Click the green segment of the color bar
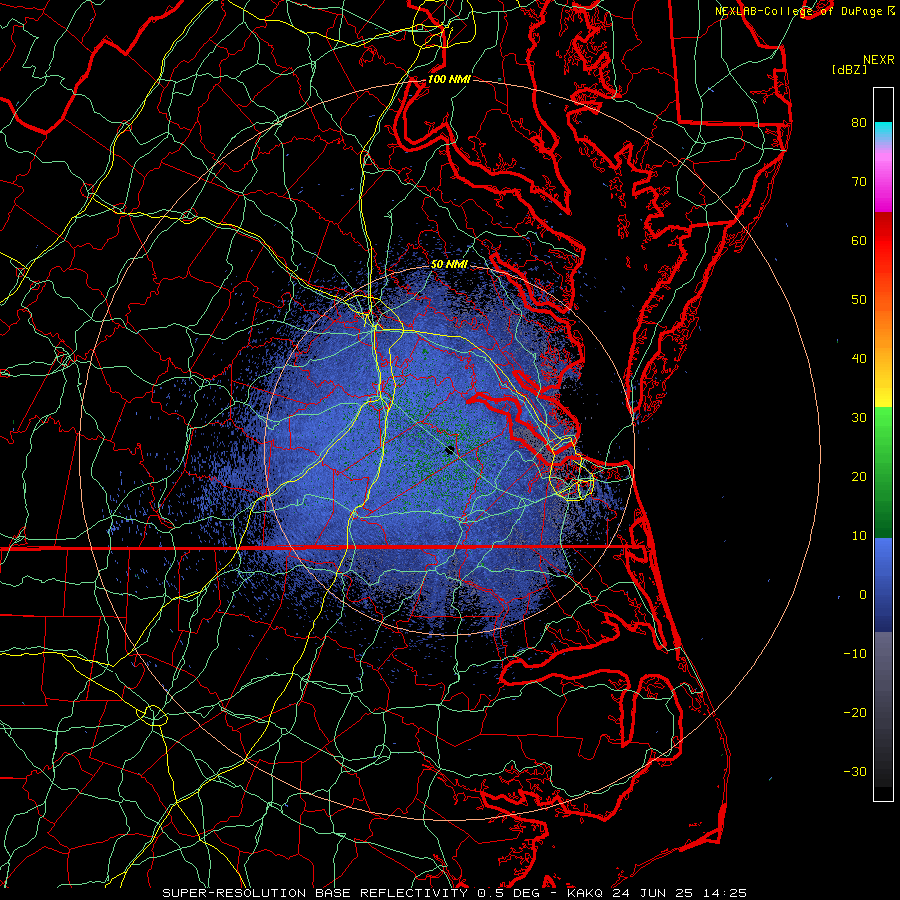 coord(883,472)
